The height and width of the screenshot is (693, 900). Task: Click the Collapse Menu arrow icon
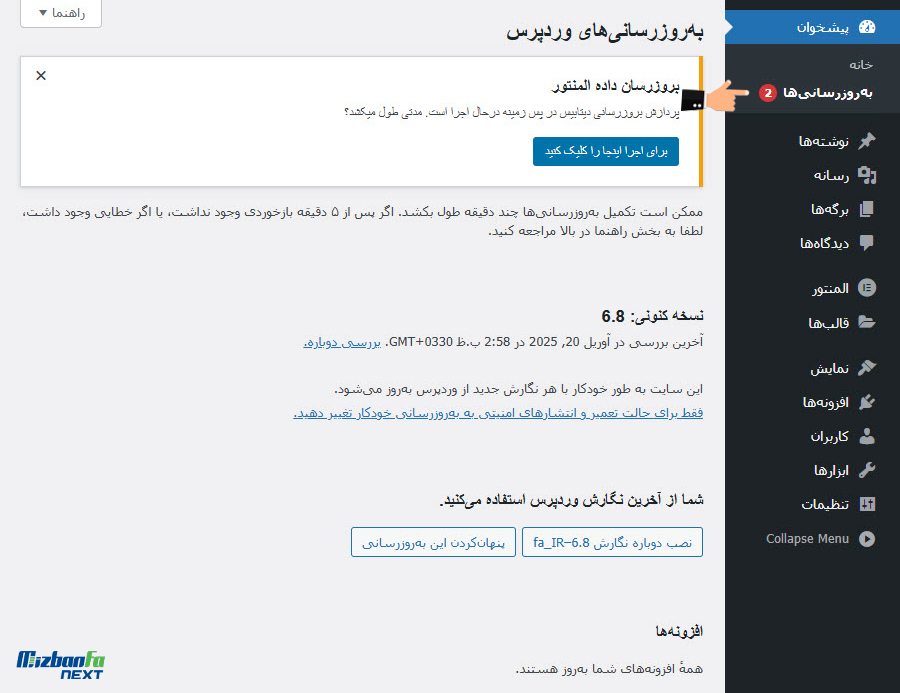867,539
